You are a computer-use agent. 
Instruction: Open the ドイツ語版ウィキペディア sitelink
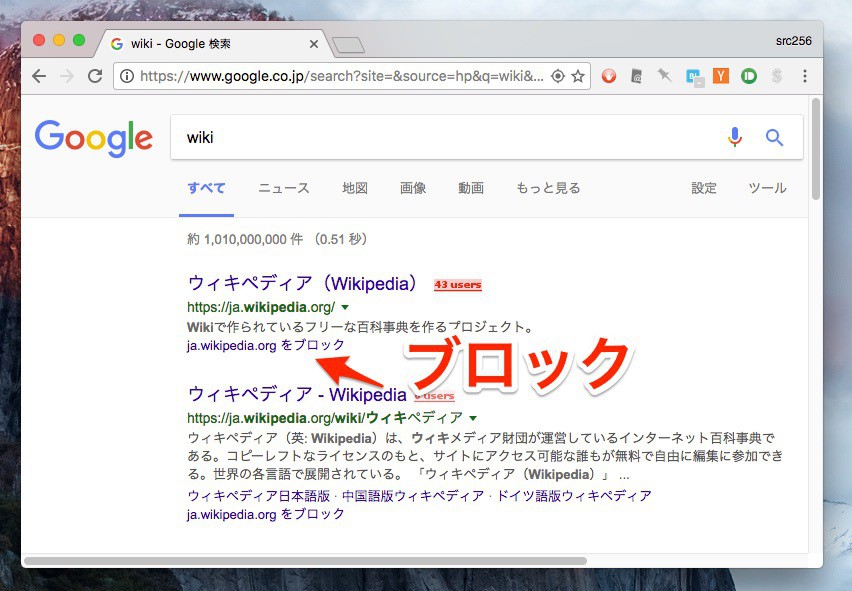click(x=574, y=496)
